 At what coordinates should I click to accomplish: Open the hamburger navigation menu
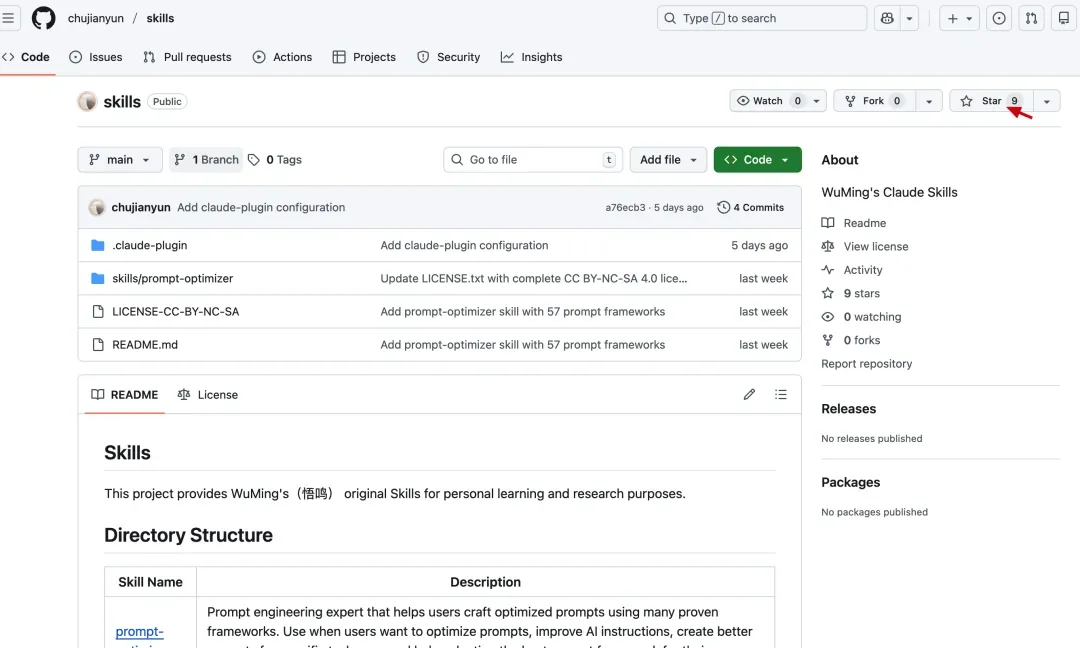9,18
